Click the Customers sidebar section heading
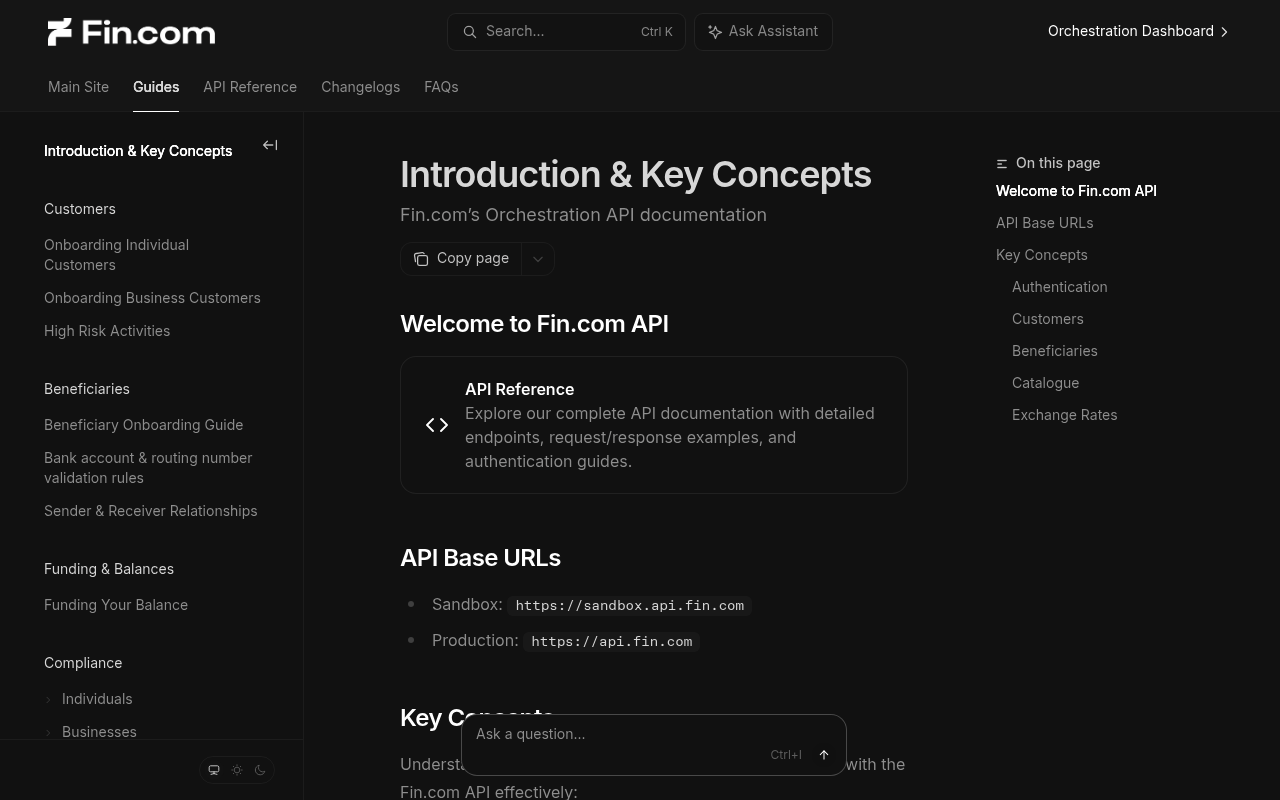Screen dimensions: 1280x800 point(80,209)
